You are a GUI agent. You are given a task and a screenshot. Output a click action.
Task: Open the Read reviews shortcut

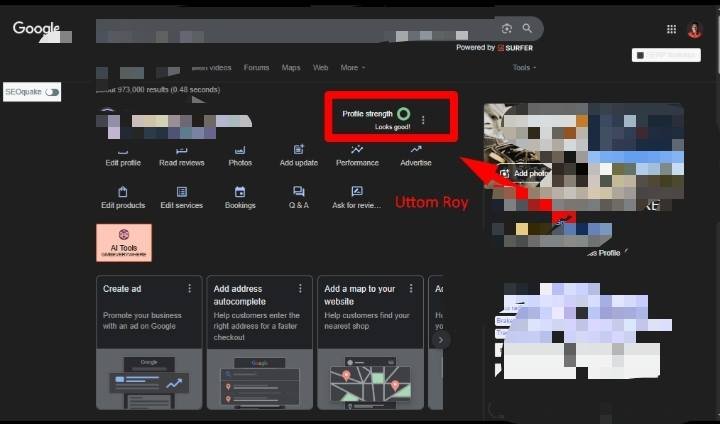point(181,154)
